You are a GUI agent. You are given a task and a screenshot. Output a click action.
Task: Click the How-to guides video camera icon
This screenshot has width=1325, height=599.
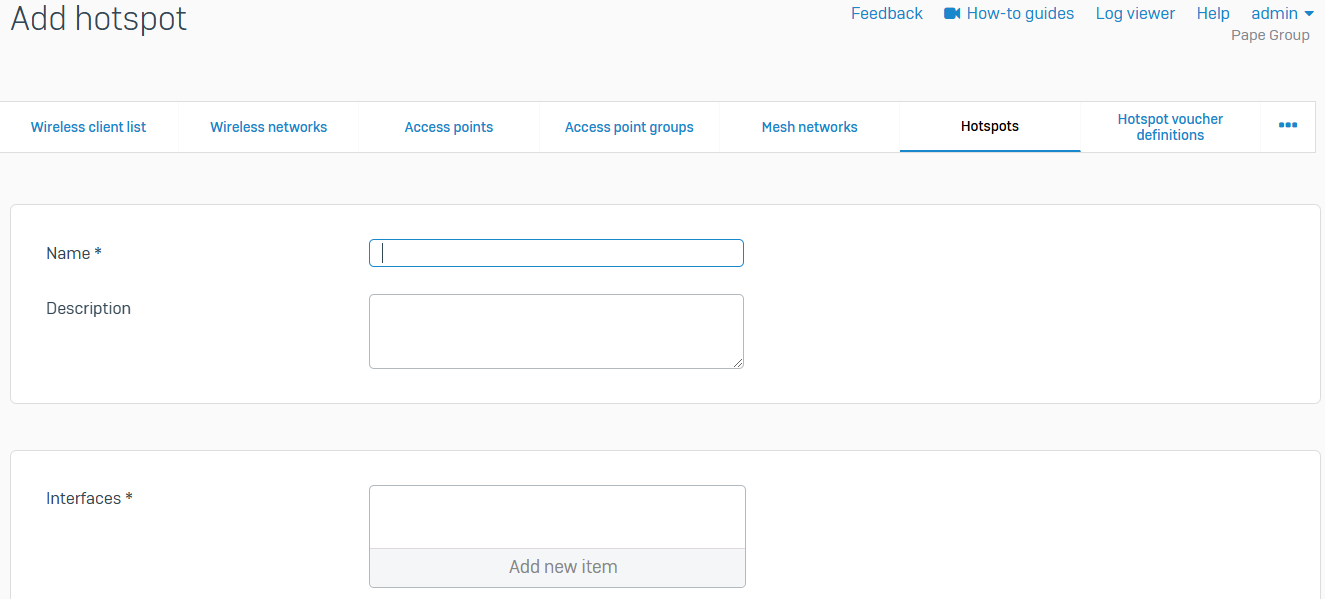tap(952, 14)
